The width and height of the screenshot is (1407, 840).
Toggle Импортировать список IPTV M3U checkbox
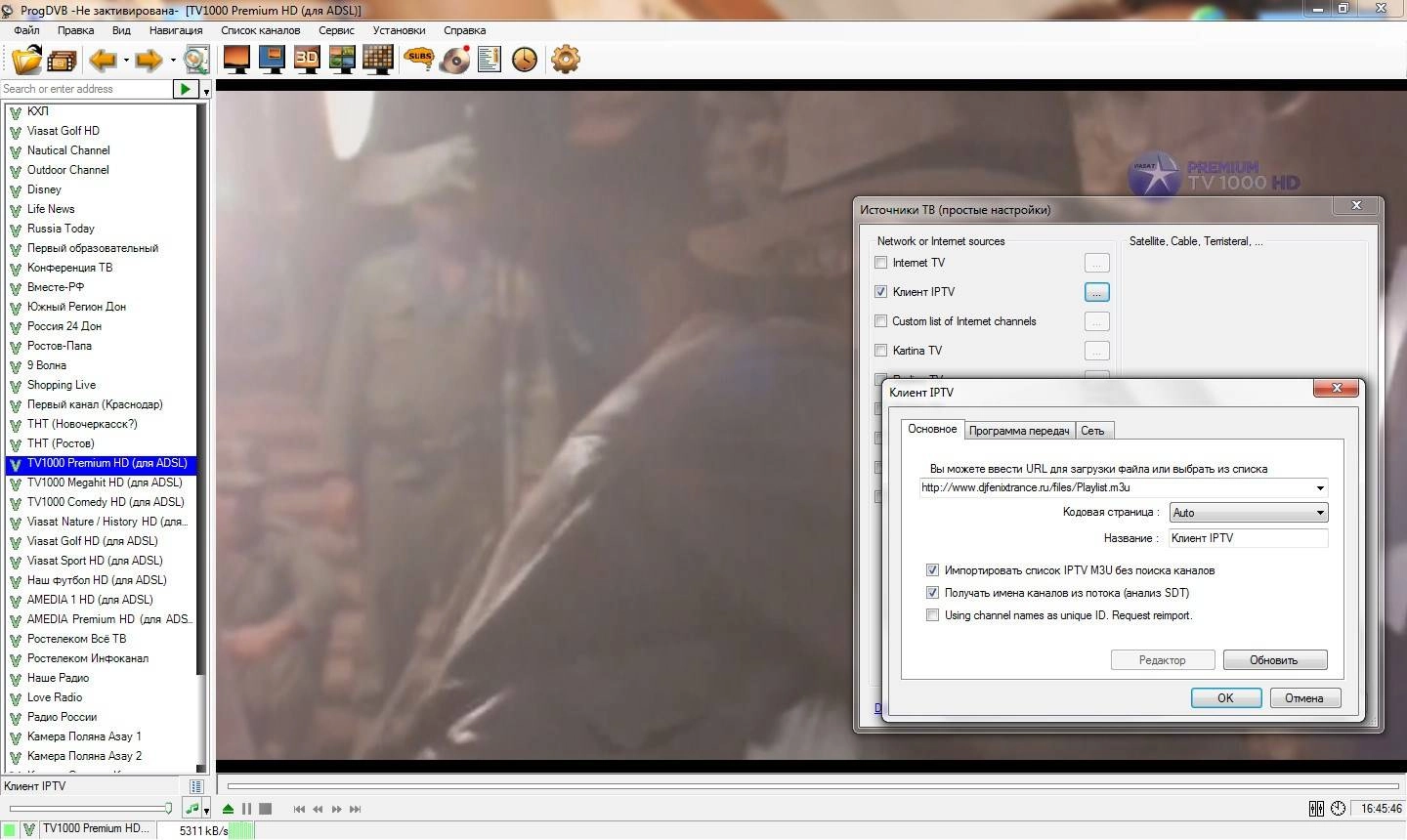click(x=932, y=570)
